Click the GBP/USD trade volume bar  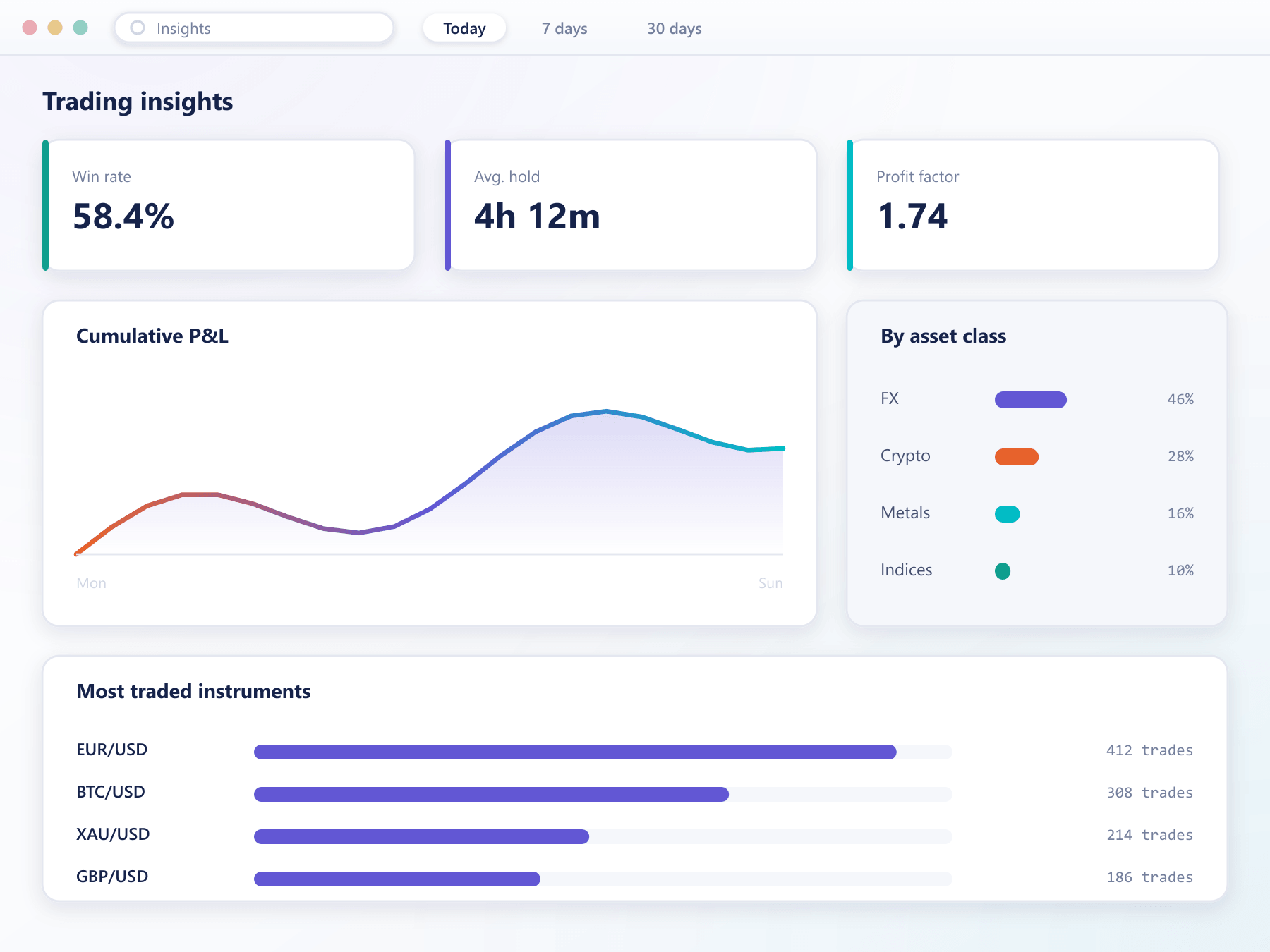click(x=397, y=879)
